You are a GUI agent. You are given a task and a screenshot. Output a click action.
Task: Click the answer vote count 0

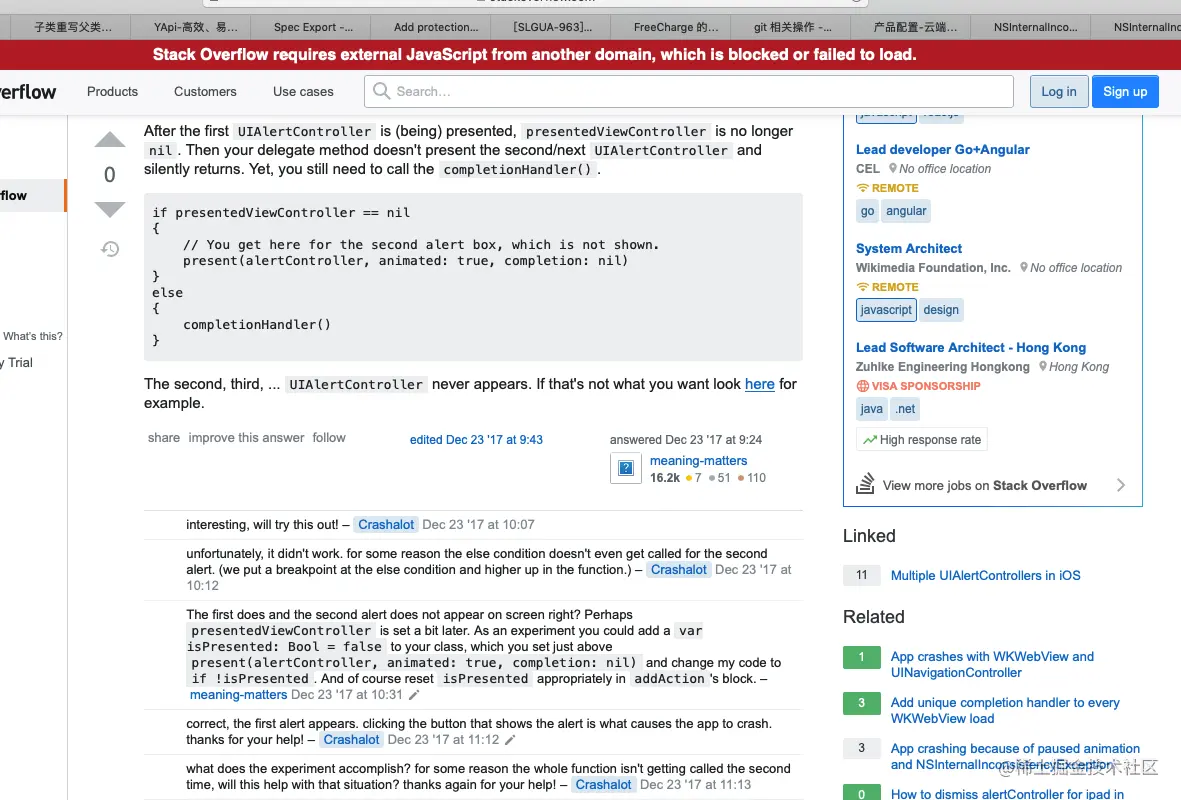(x=110, y=175)
